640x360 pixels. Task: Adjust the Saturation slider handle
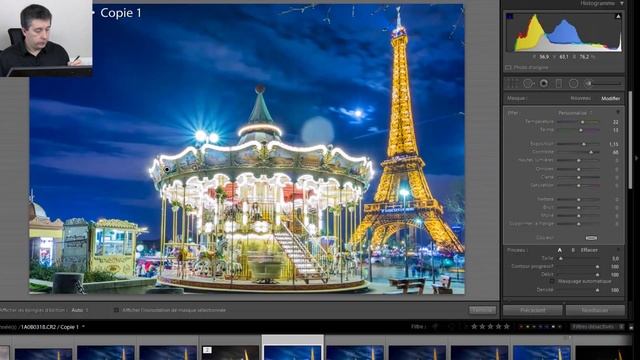(579, 185)
